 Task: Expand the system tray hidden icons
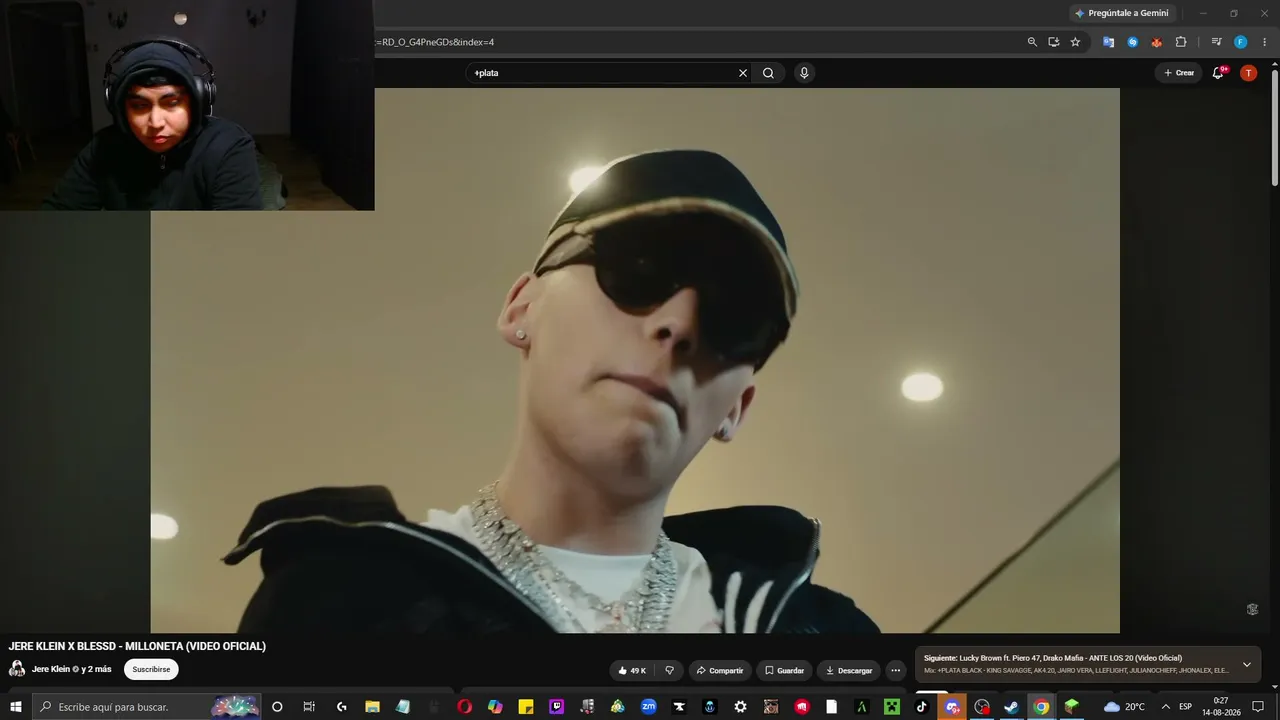1165,707
